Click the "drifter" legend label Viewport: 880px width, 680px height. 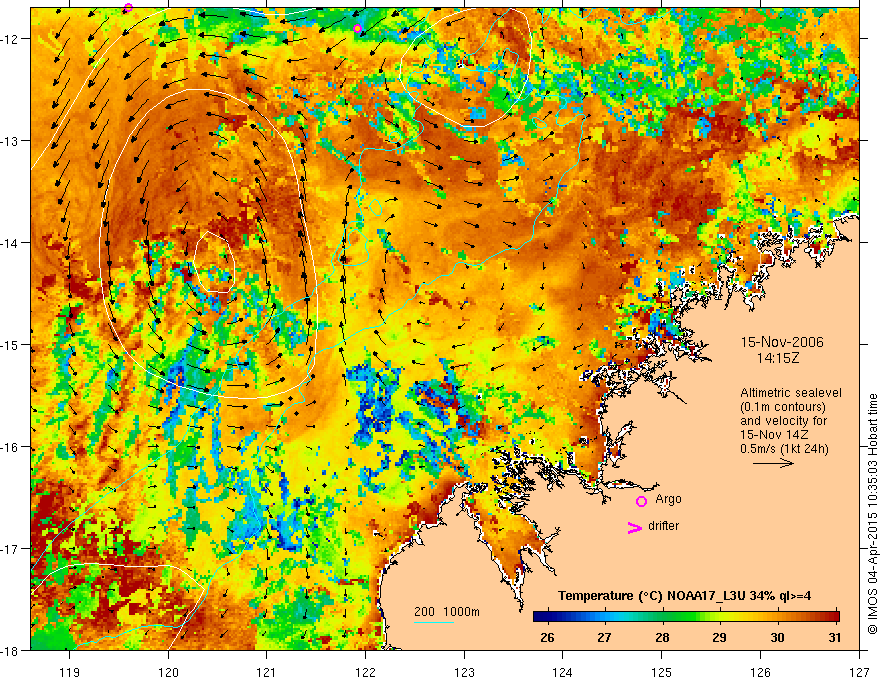click(x=663, y=526)
